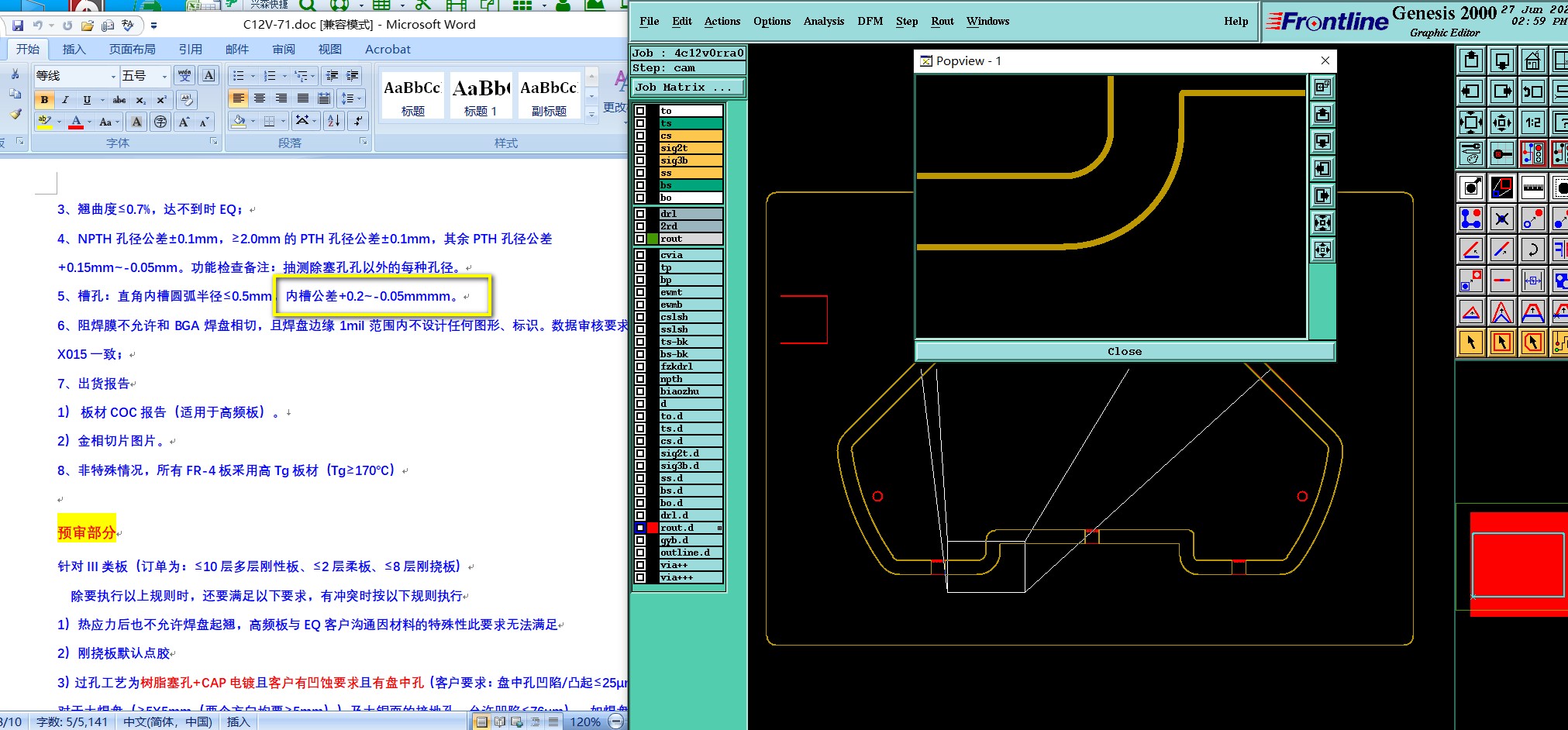Click center text alignment icon
The image size is (1568, 730).
[x=260, y=98]
